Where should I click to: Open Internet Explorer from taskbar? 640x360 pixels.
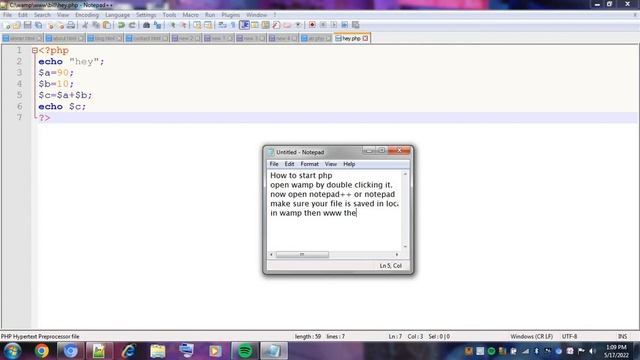pyautogui.click(x=128, y=351)
